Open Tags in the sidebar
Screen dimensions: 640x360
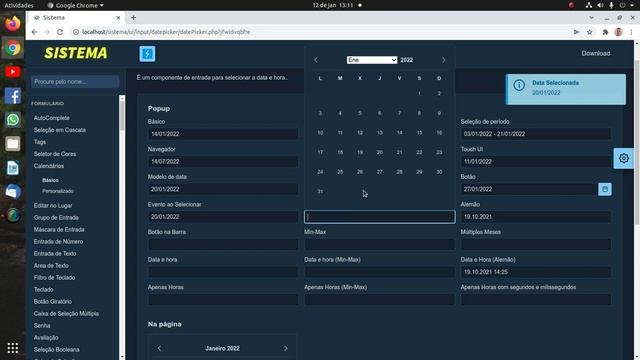click(x=40, y=142)
